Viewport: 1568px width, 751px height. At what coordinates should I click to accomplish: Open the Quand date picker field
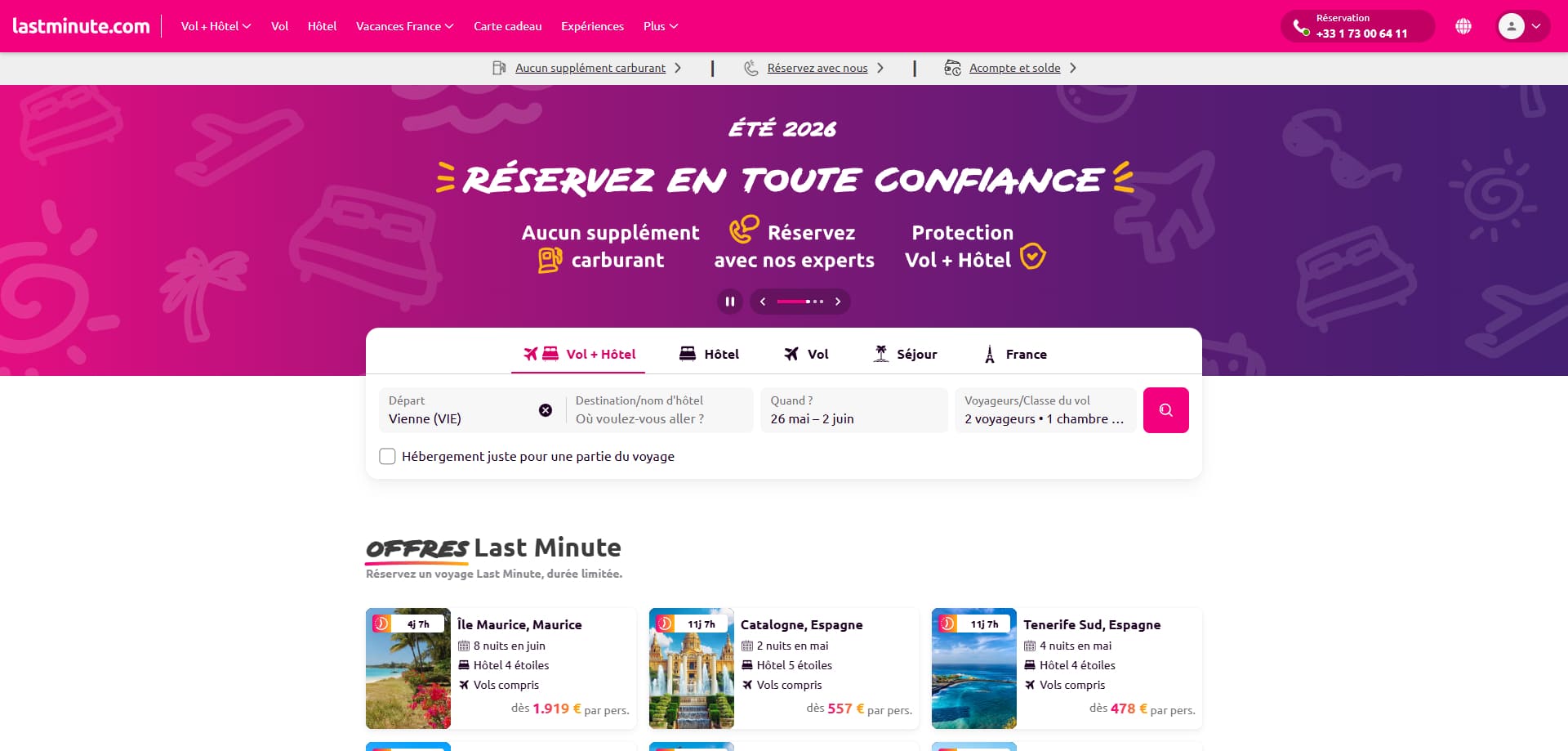(x=854, y=410)
